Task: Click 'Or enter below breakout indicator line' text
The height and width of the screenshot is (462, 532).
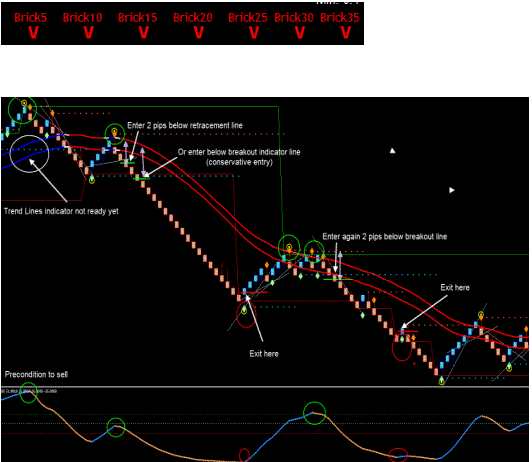Action: coord(239,152)
